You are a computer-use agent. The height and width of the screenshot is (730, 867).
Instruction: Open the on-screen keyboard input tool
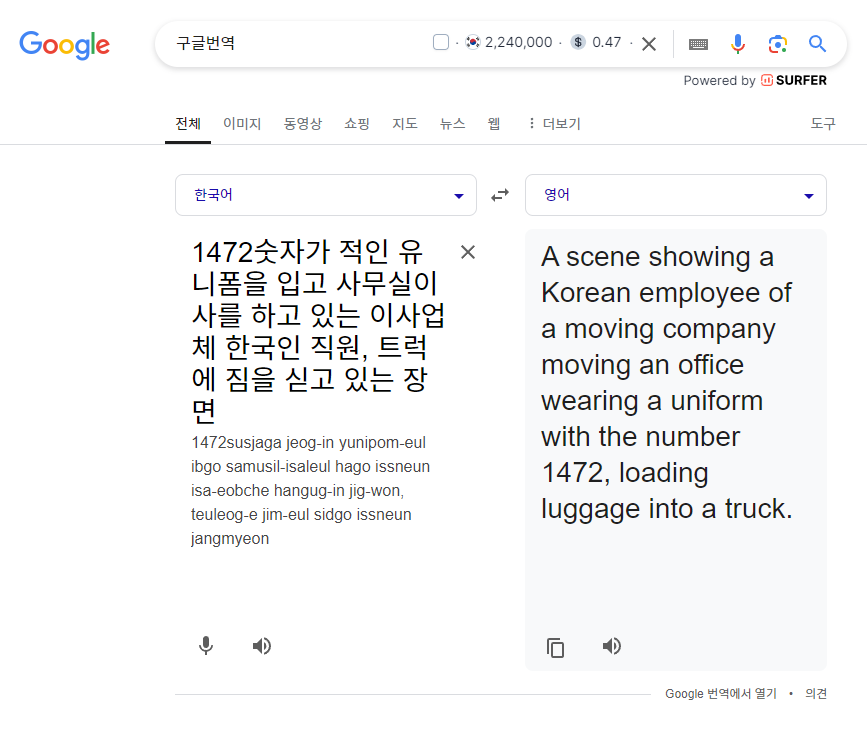pos(698,44)
